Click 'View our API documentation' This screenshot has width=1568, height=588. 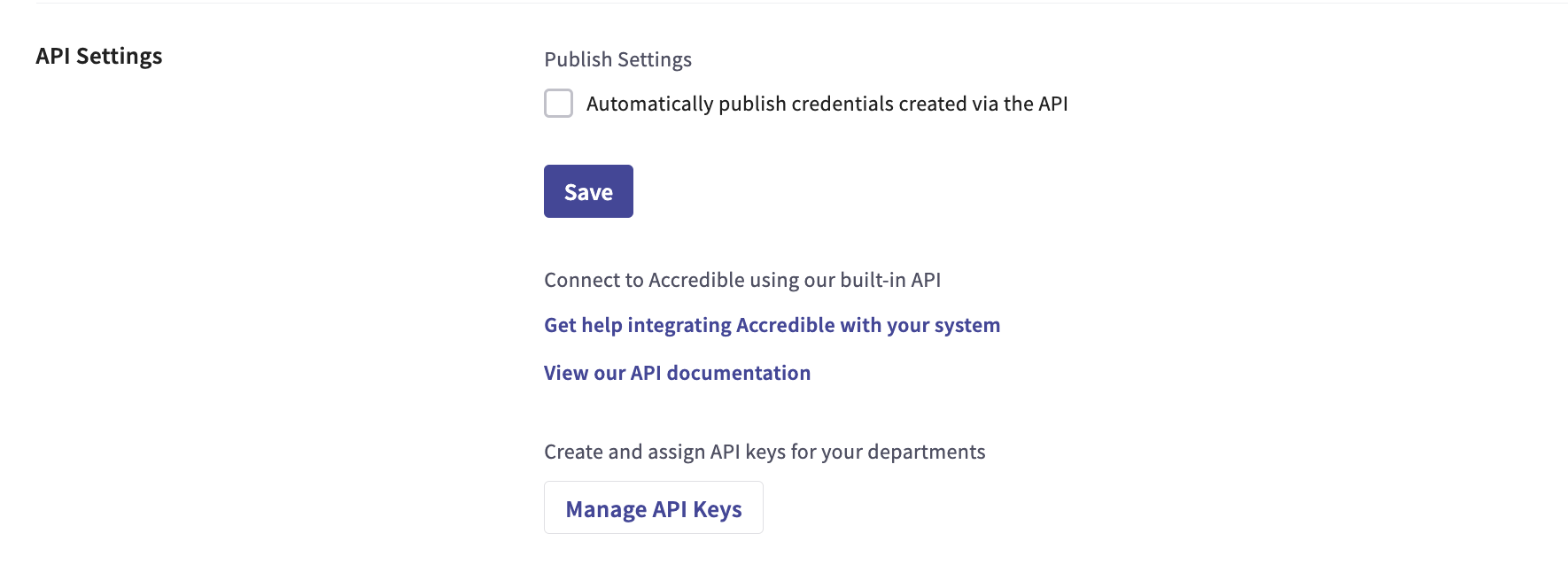[677, 372]
